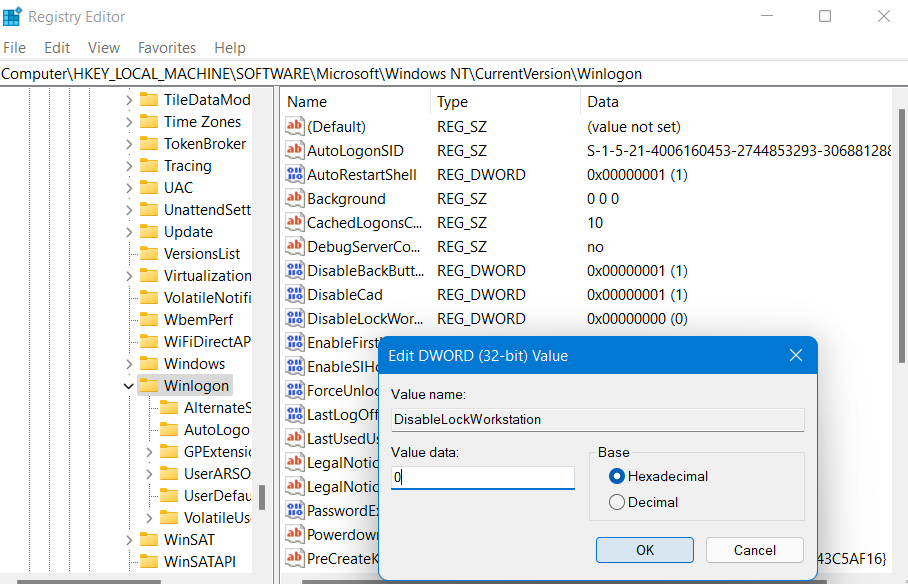Click the Value data input field
The image size is (908, 584).
click(483, 478)
